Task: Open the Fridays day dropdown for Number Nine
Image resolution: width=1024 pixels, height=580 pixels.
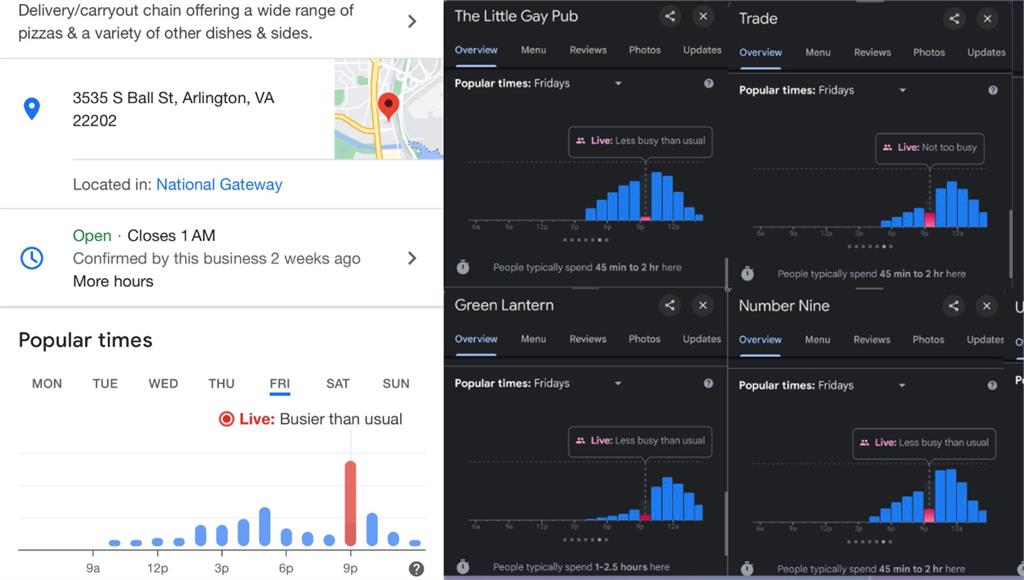Action: [901, 385]
